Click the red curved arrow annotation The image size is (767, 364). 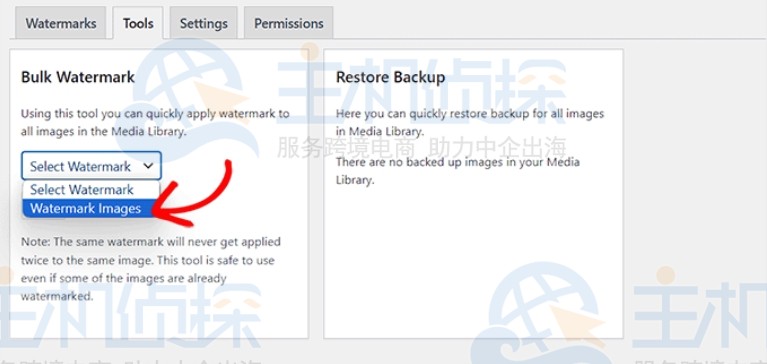click(x=192, y=196)
